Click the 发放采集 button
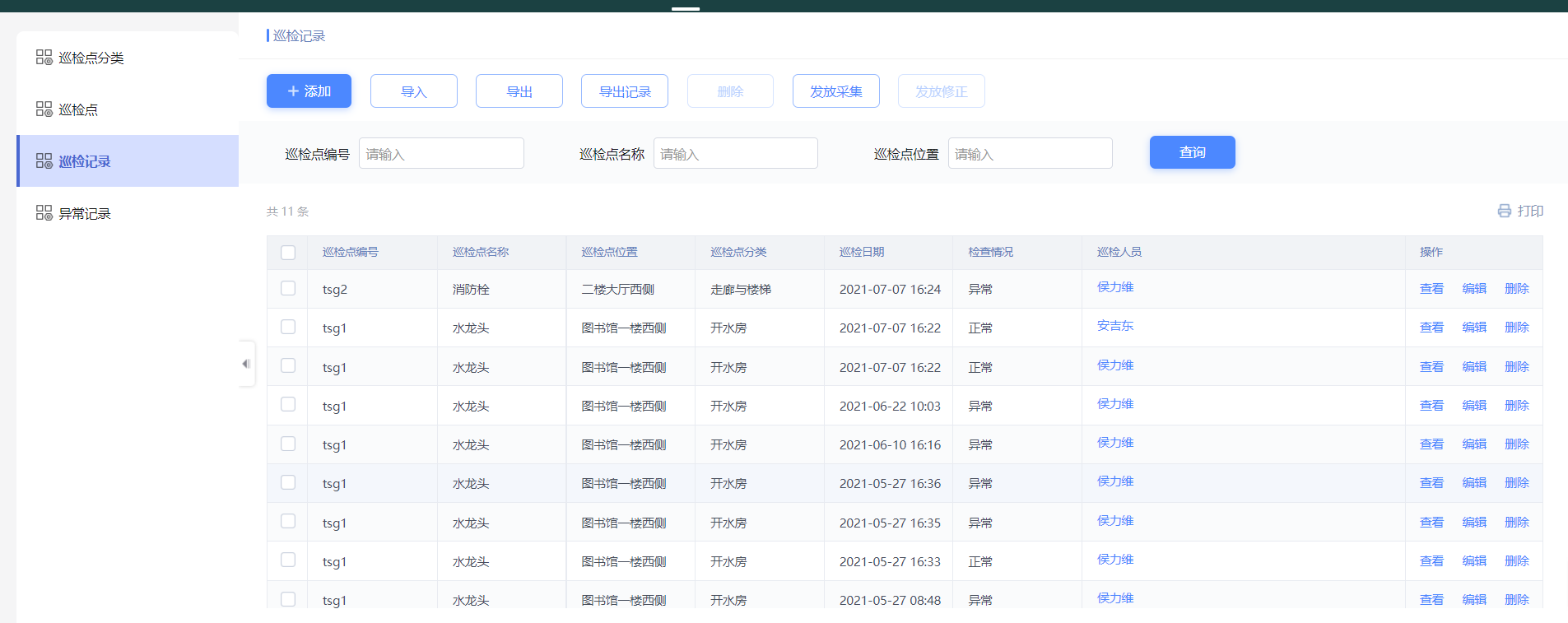This screenshot has height=623, width=1568. point(835,91)
